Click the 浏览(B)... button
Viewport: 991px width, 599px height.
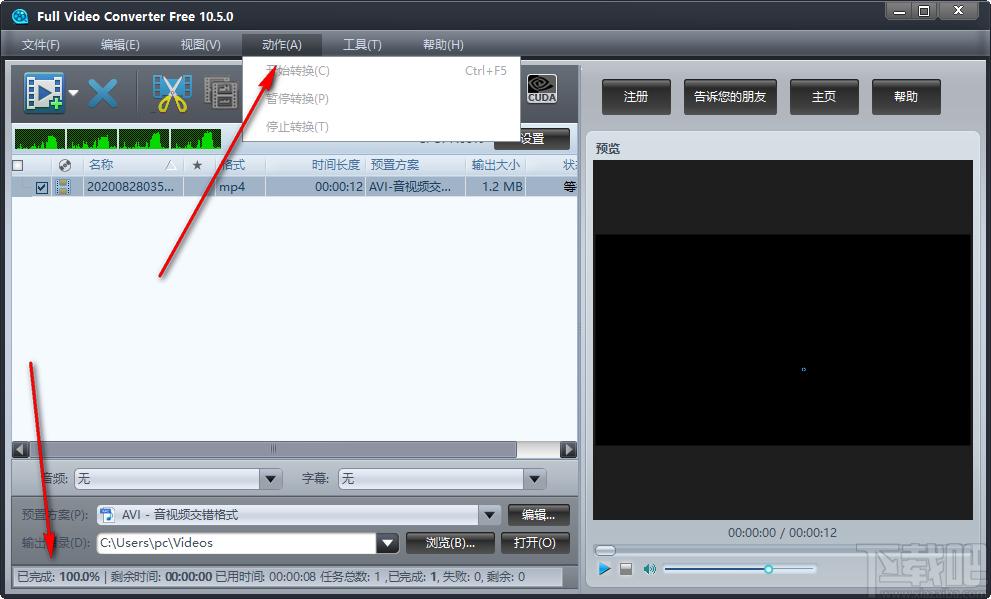coord(450,543)
